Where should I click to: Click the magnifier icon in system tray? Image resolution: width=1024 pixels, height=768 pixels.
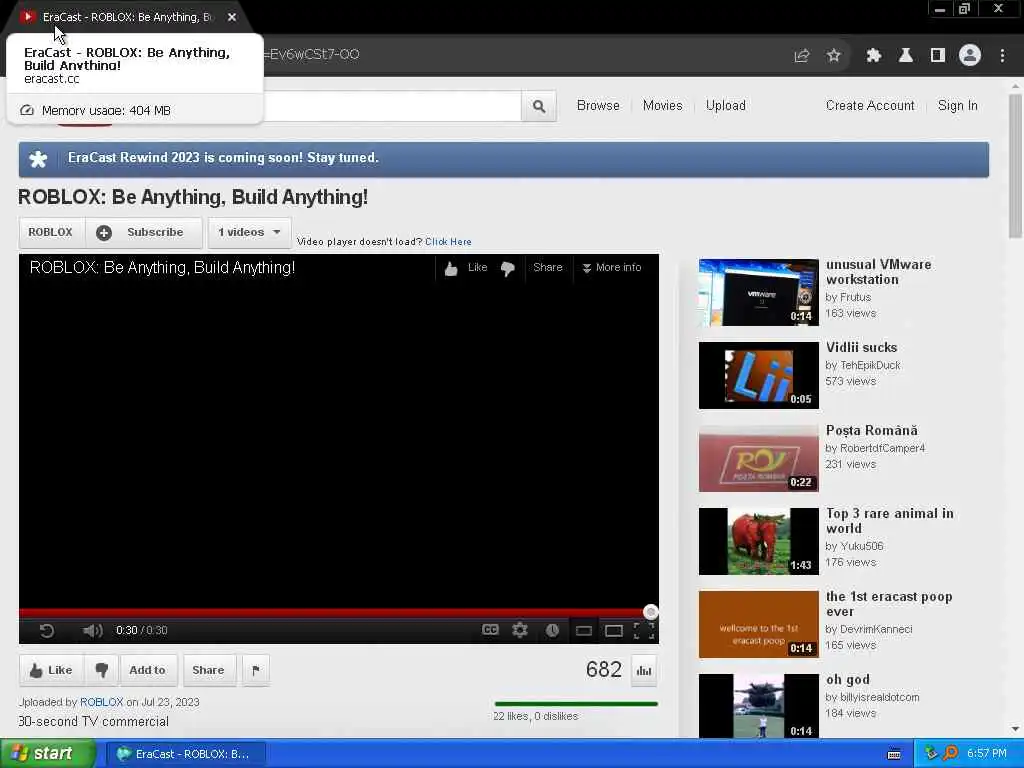coord(950,754)
